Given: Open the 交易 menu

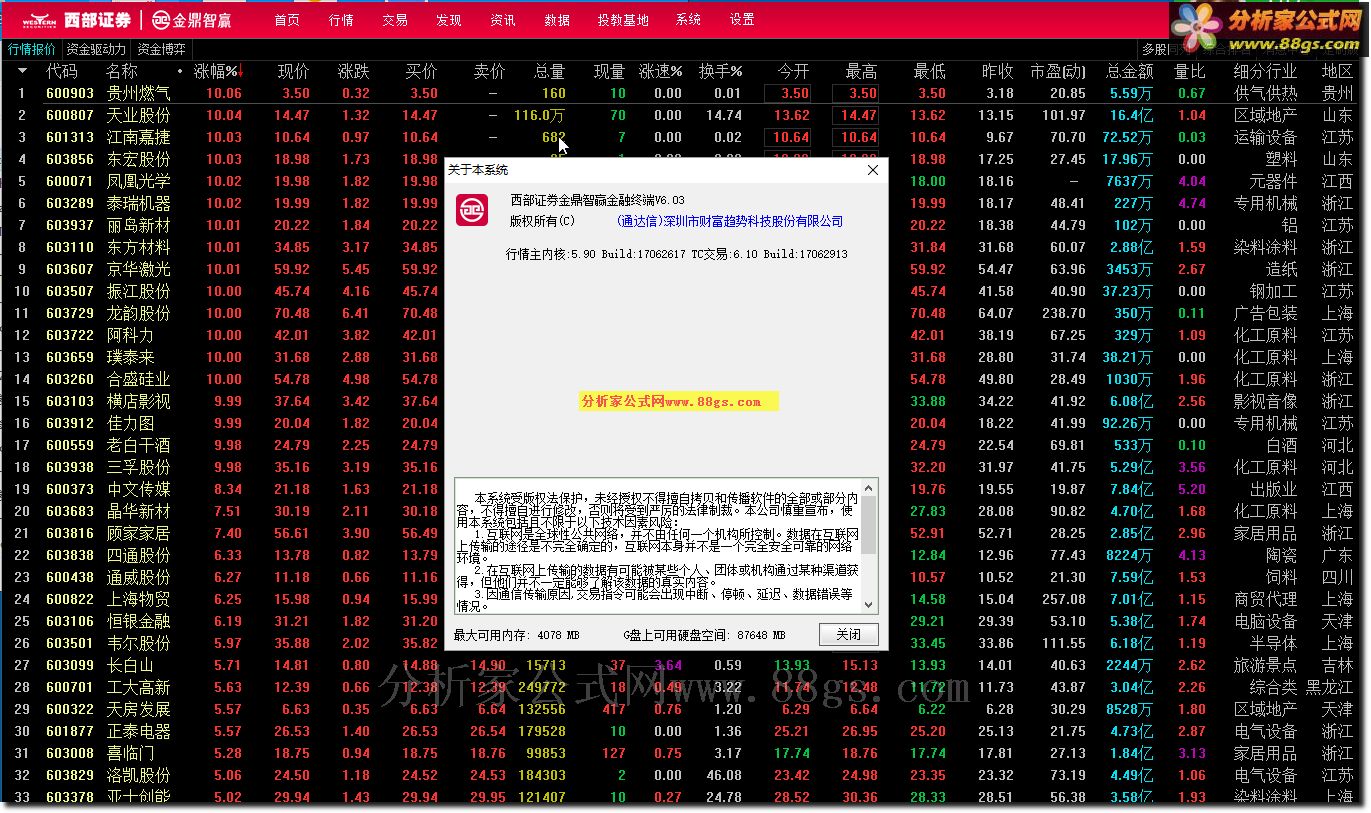Looking at the screenshot, I should pyautogui.click(x=395, y=20).
